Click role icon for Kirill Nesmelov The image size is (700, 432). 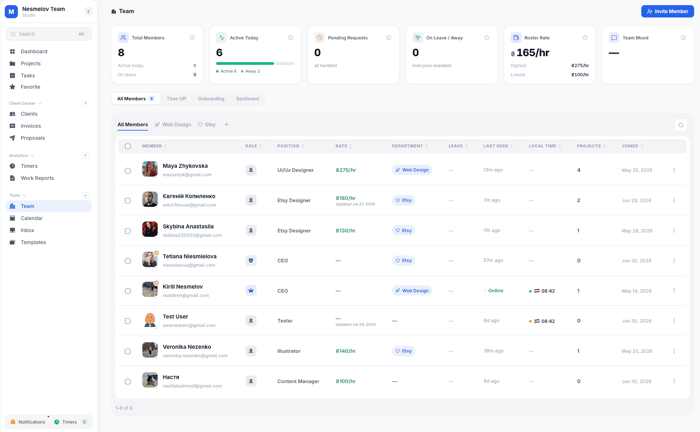point(251,291)
